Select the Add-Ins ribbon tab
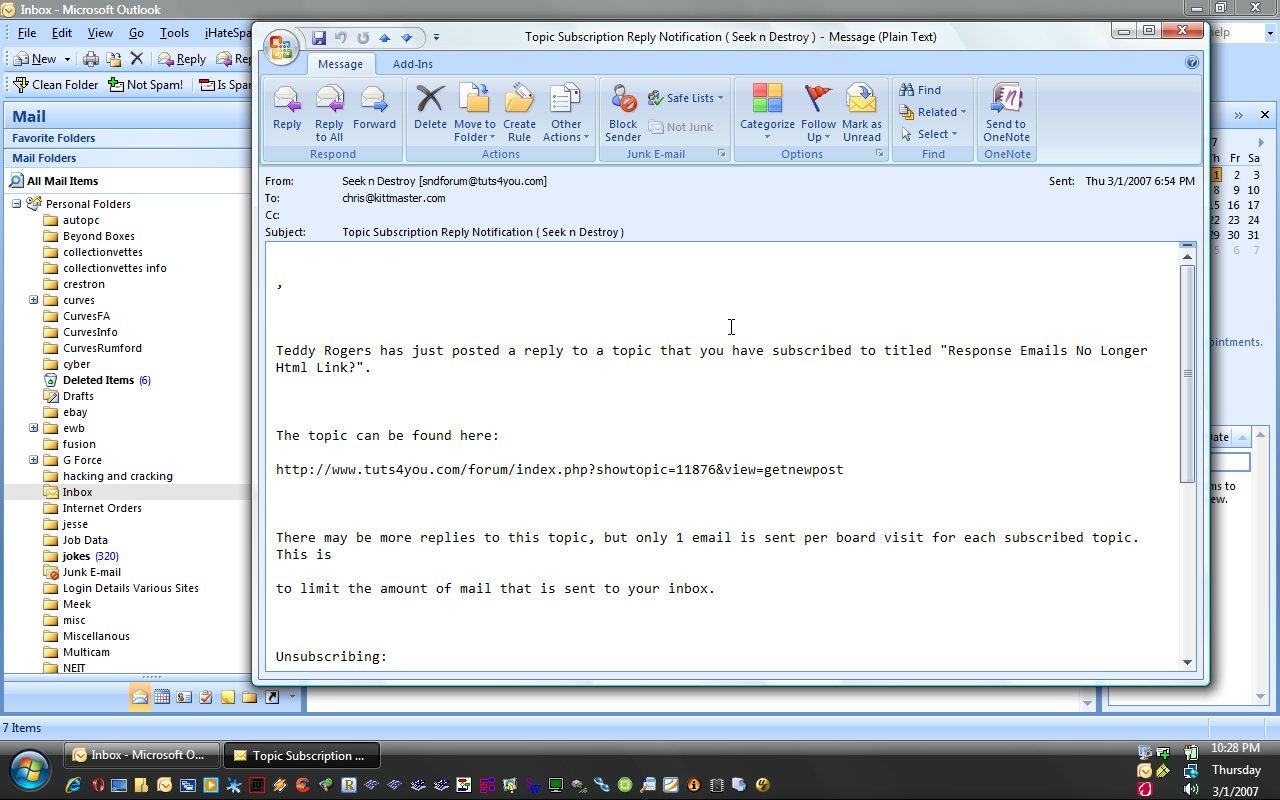This screenshot has height=800, width=1280. click(x=412, y=64)
